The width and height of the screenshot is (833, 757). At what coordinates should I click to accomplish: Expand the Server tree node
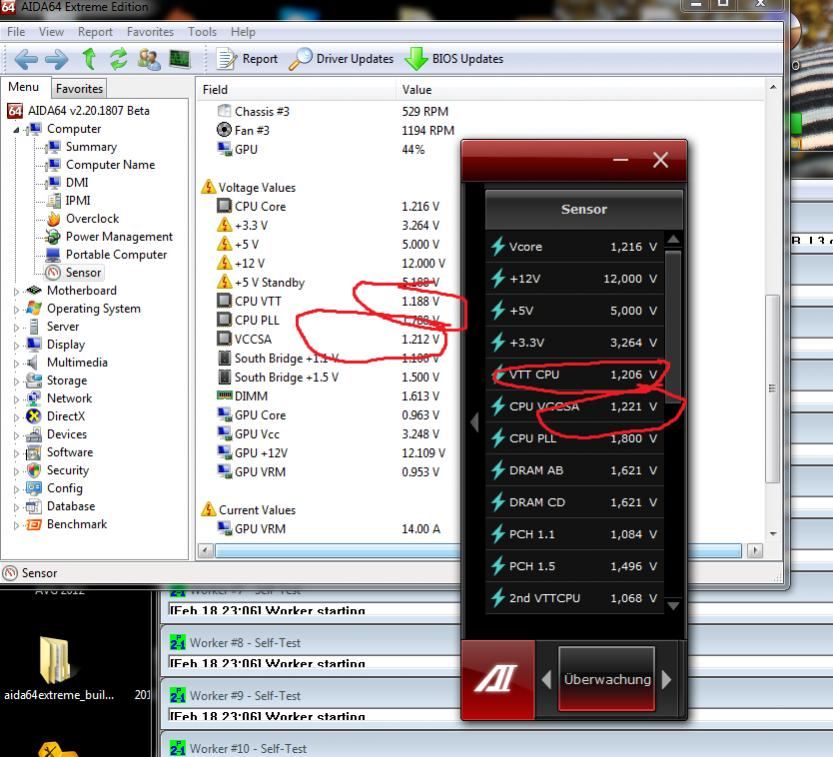pyautogui.click(x=16, y=327)
